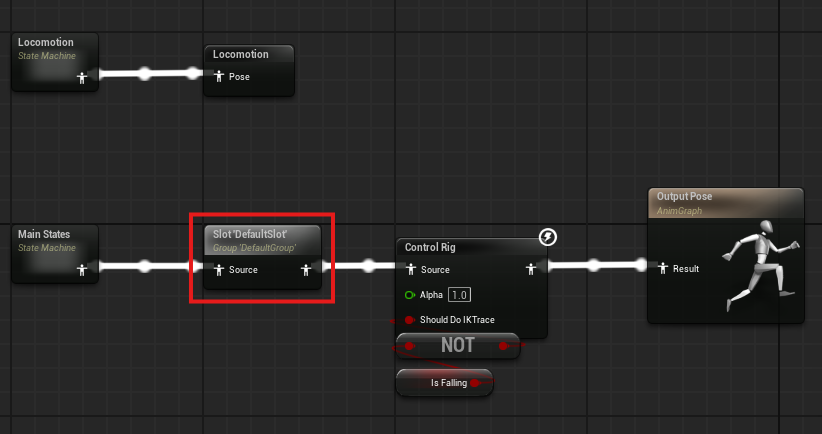Viewport: 822px width, 434px height.
Task: Click the NOT node's red input pin
Action: [x=410, y=346]
